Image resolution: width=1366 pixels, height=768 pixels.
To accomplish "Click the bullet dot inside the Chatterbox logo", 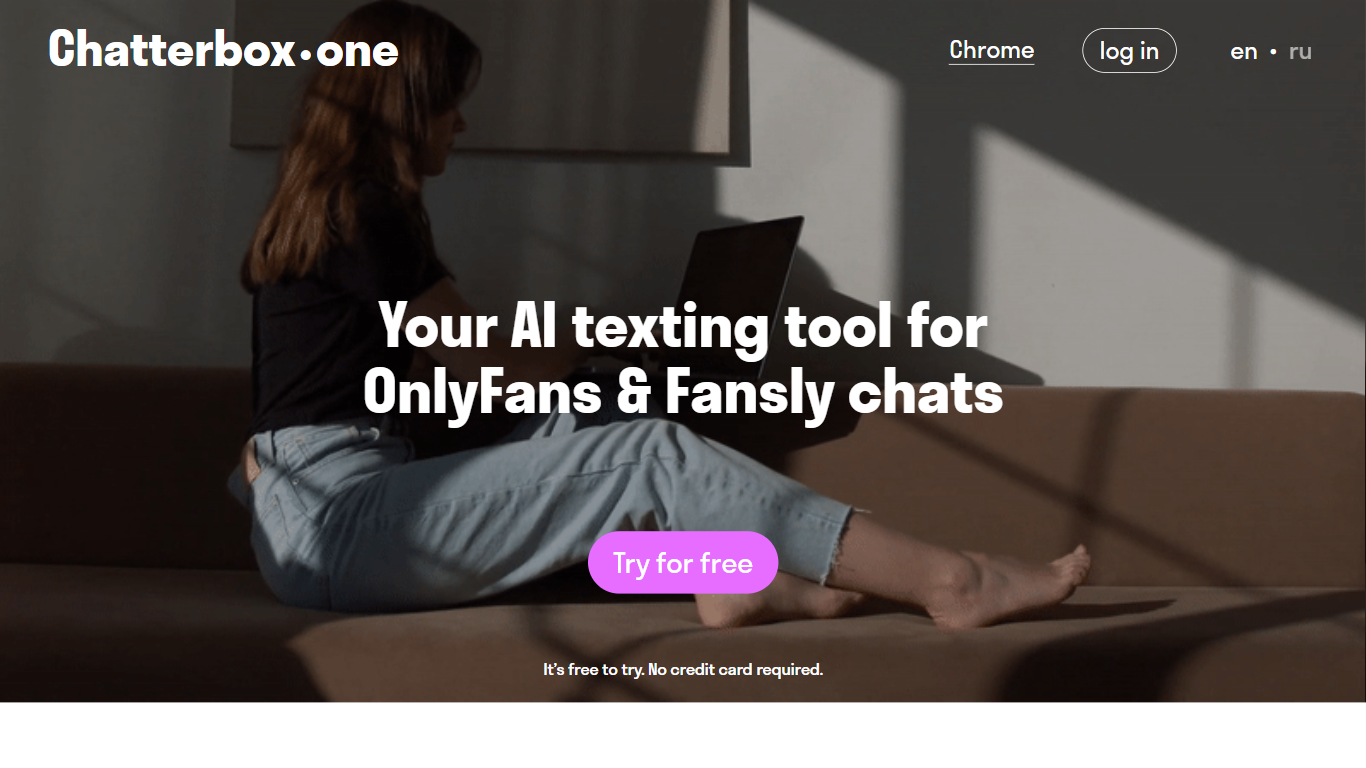I will coord(306,55).
